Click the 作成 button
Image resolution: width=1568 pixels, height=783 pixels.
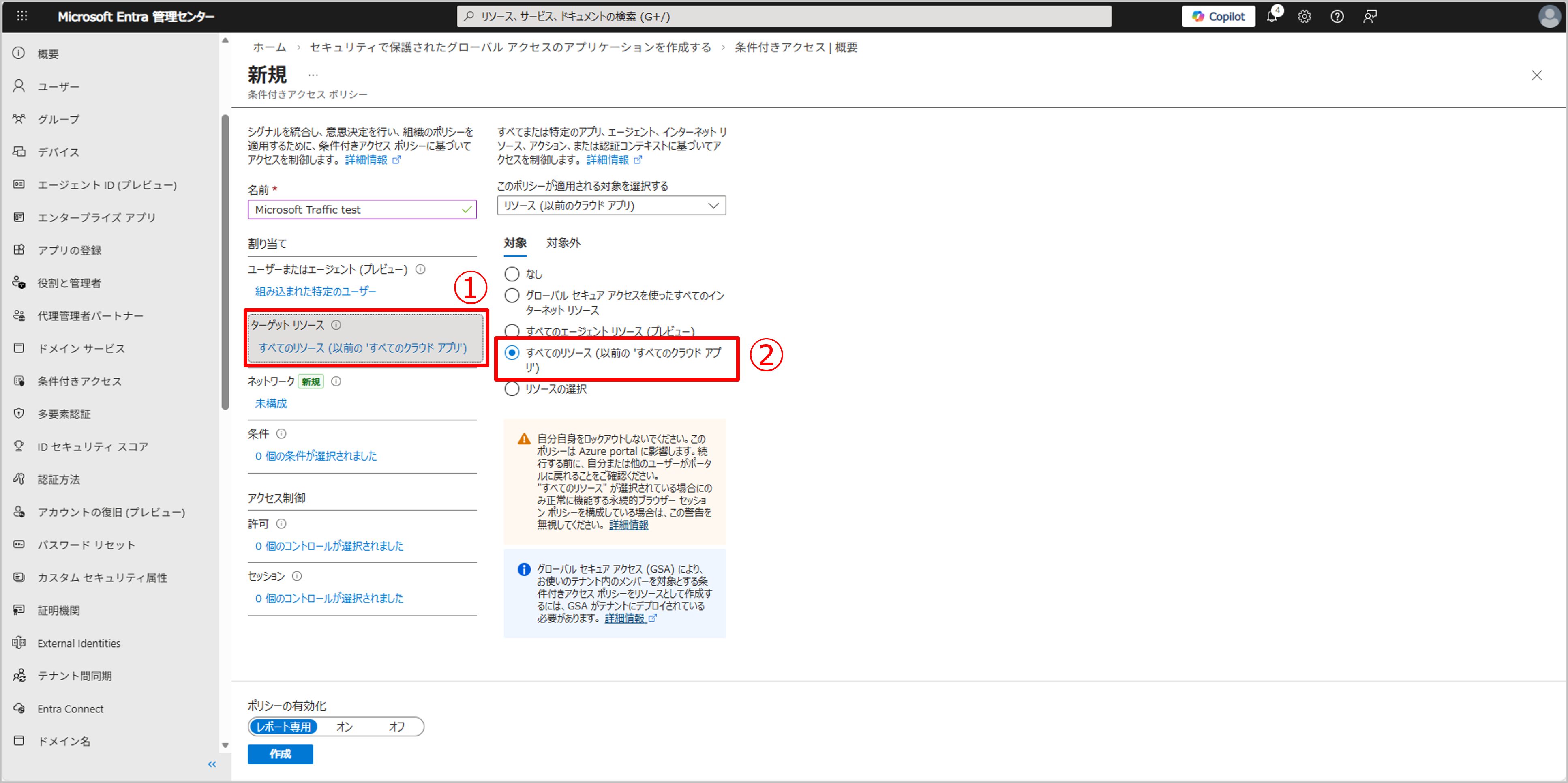pos(280,754)
